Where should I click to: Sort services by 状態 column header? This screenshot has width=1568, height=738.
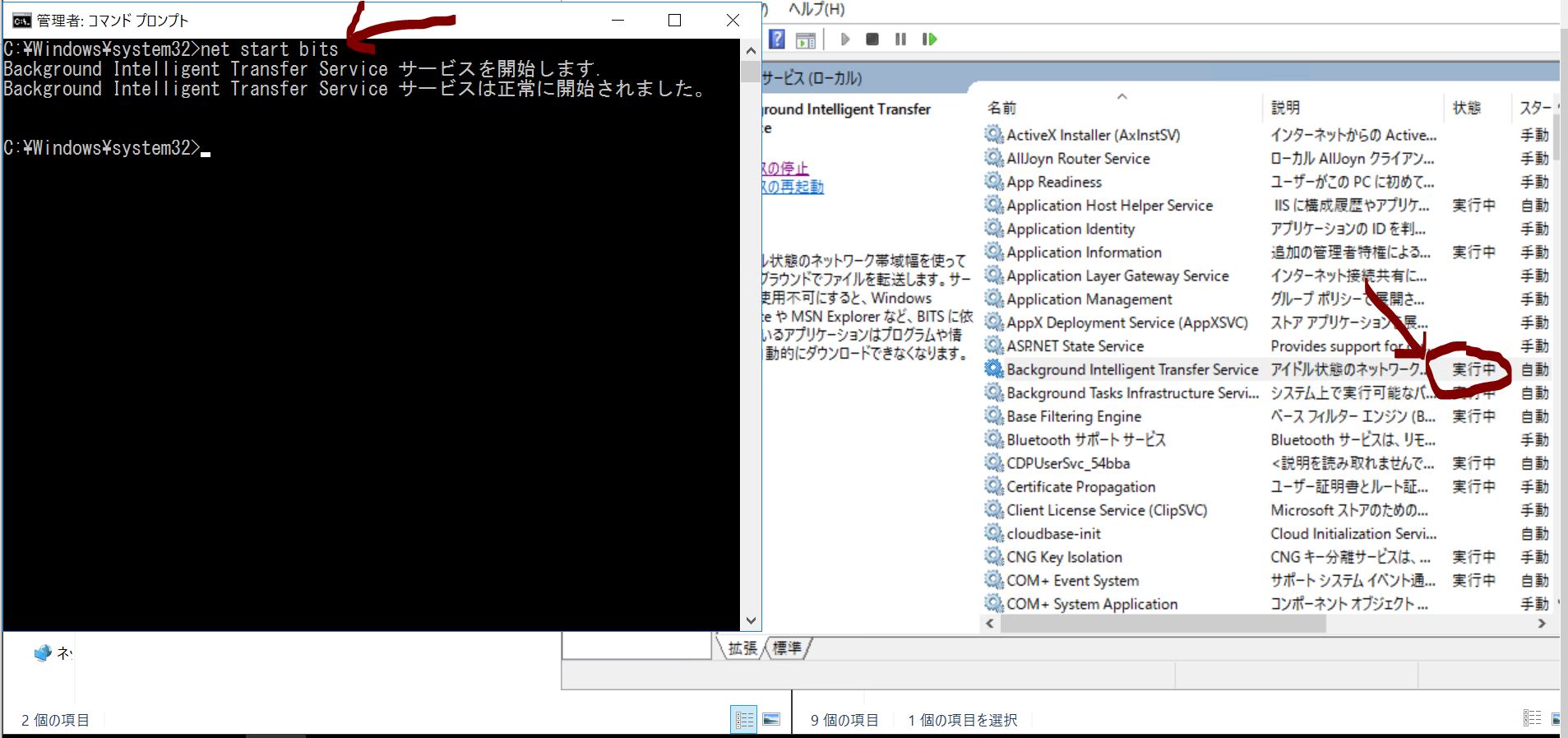coord(1466,108)
